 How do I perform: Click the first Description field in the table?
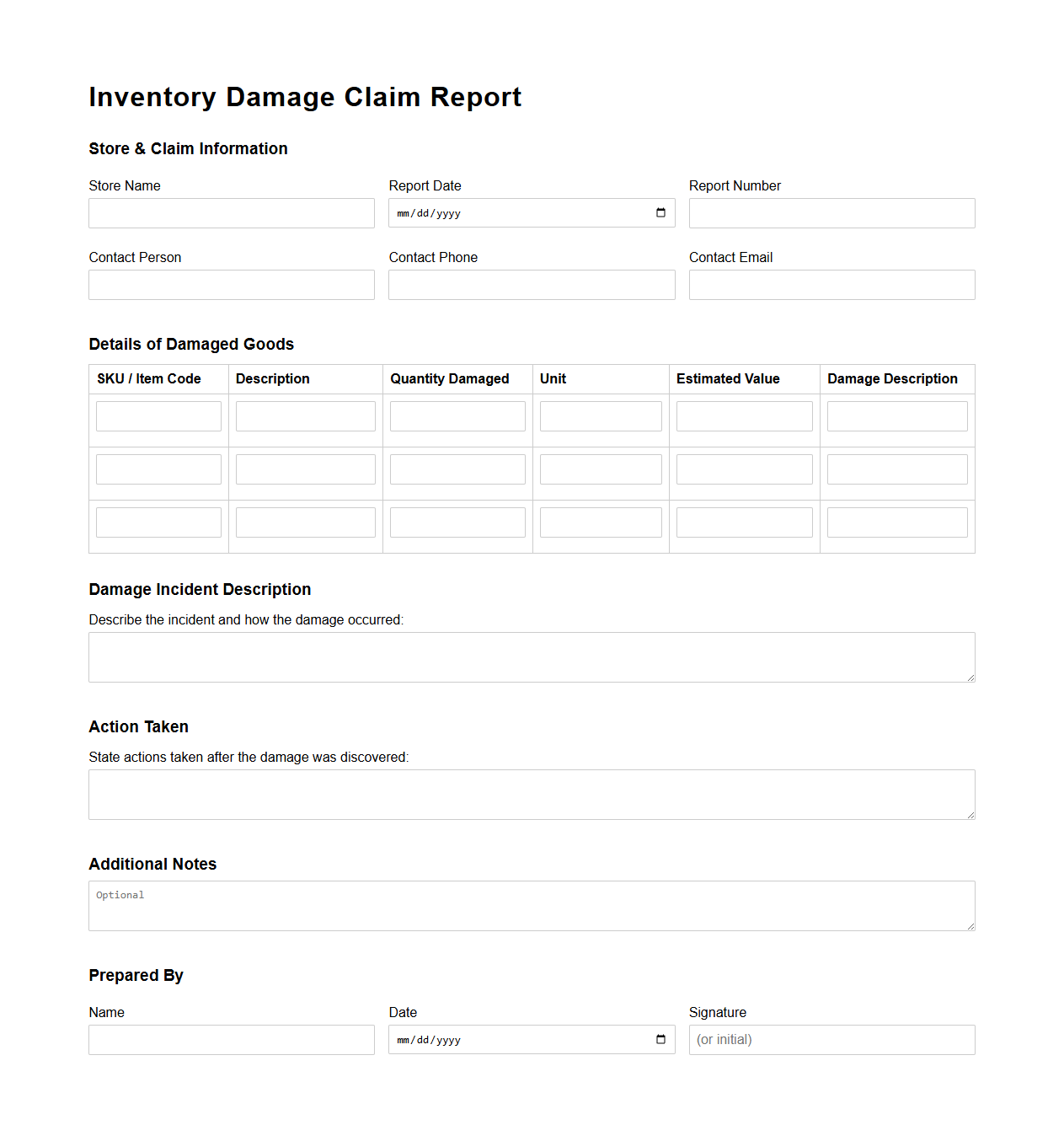click(305, 415)
